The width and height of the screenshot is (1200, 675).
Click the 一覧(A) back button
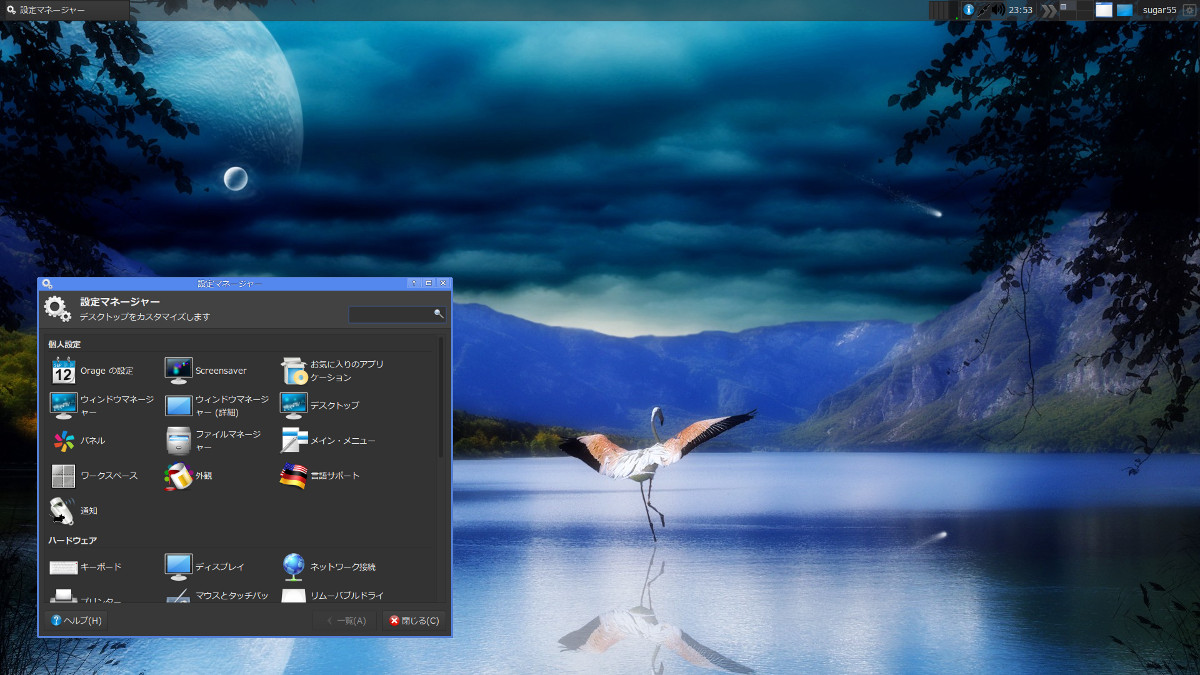pos(346,620)
